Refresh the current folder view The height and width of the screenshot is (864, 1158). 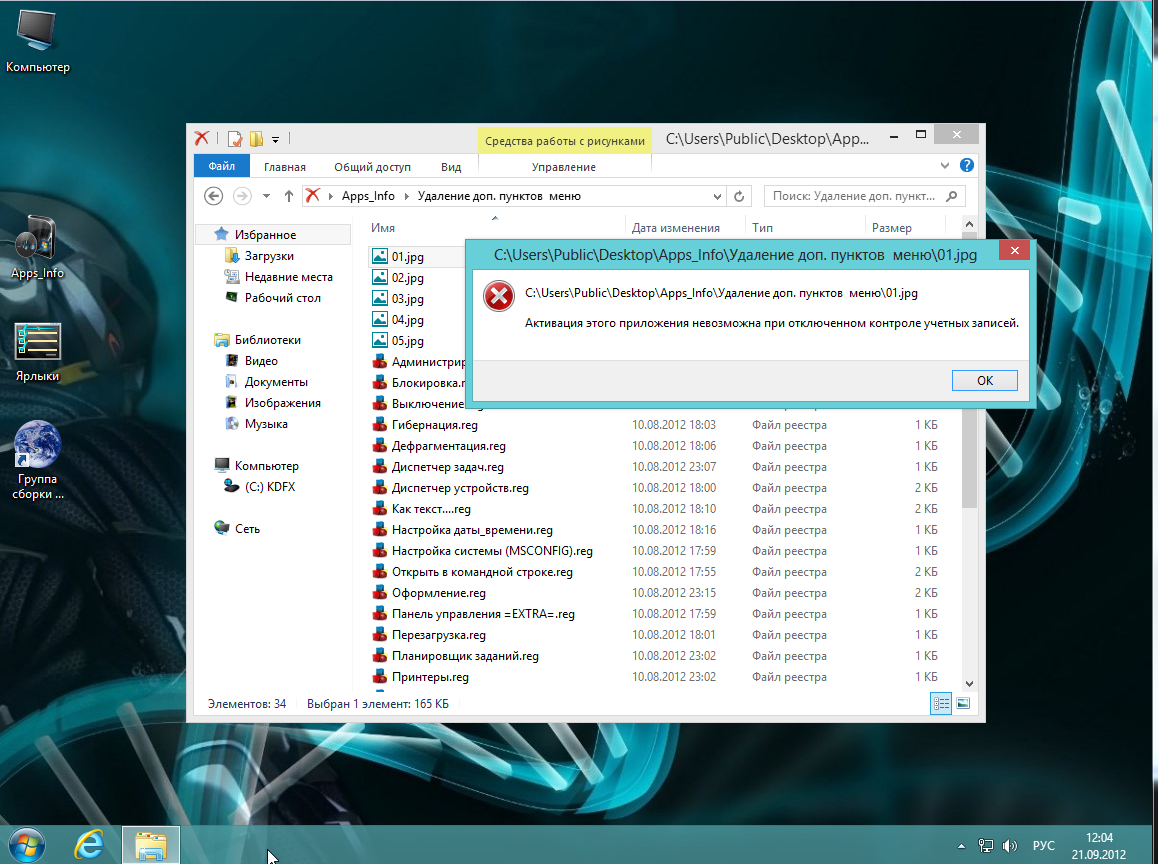(x=739, y=196)
